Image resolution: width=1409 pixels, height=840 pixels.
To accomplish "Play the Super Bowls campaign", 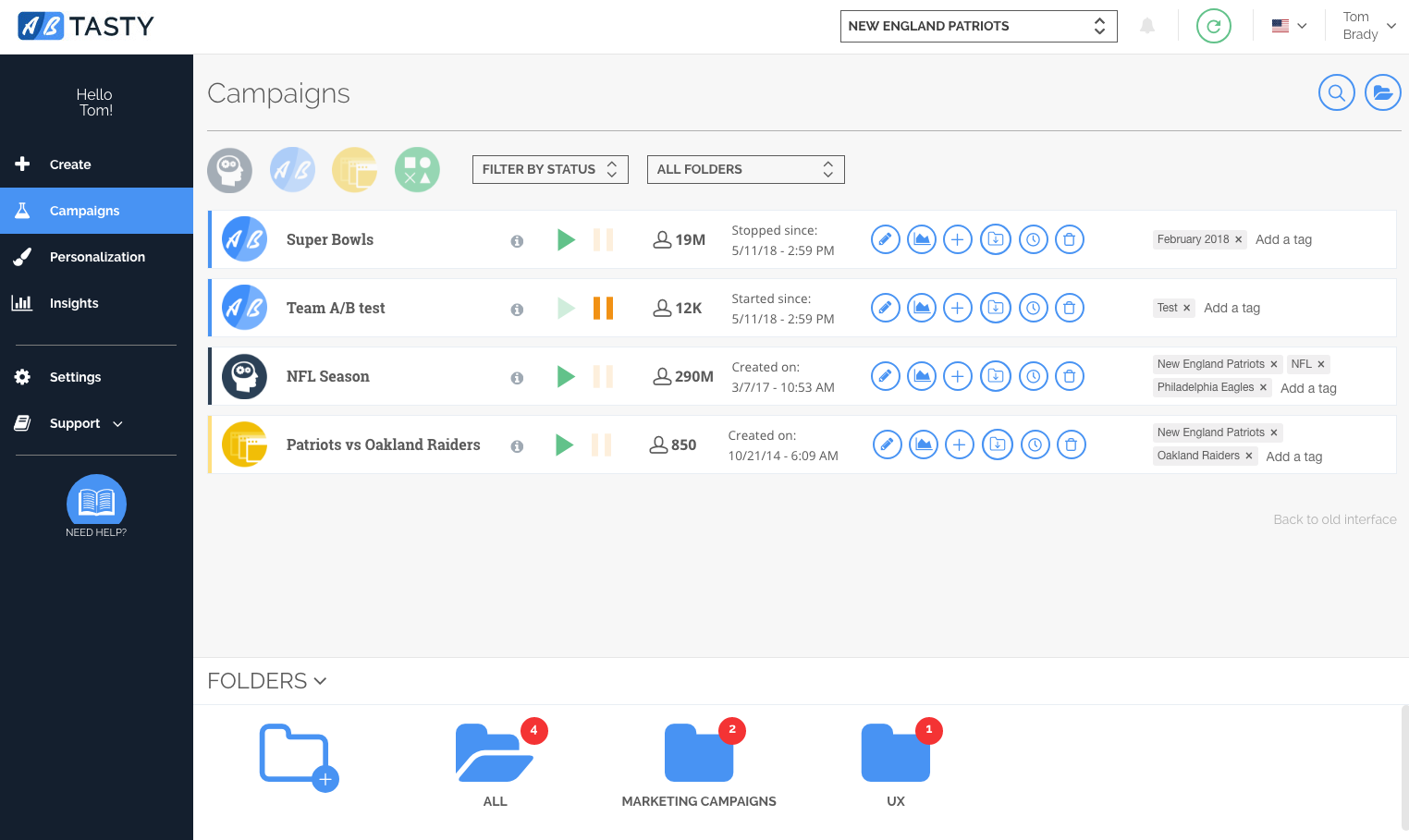I will pos(566,239).
